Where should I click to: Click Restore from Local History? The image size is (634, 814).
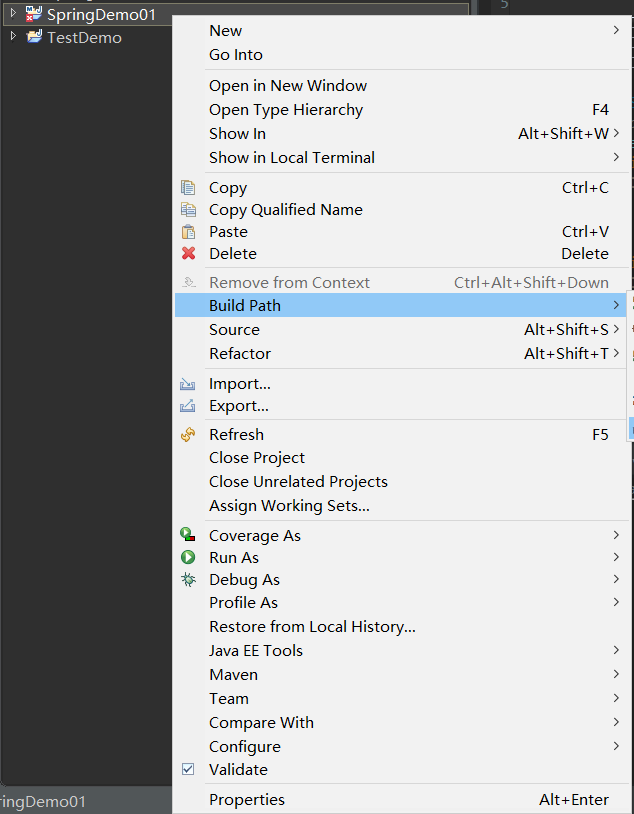click(312, 627)
